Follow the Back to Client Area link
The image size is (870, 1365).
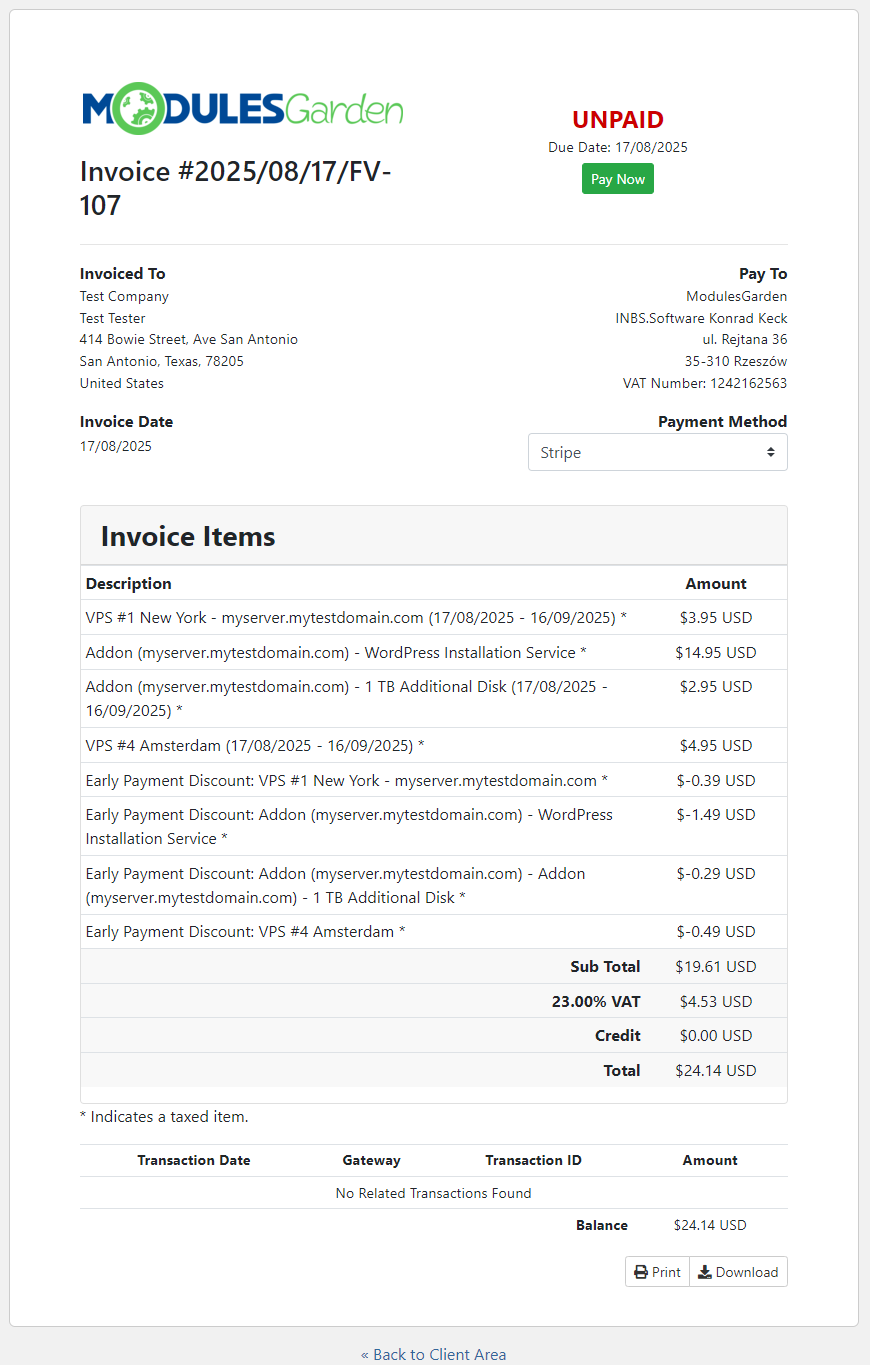pos(434,1354)
